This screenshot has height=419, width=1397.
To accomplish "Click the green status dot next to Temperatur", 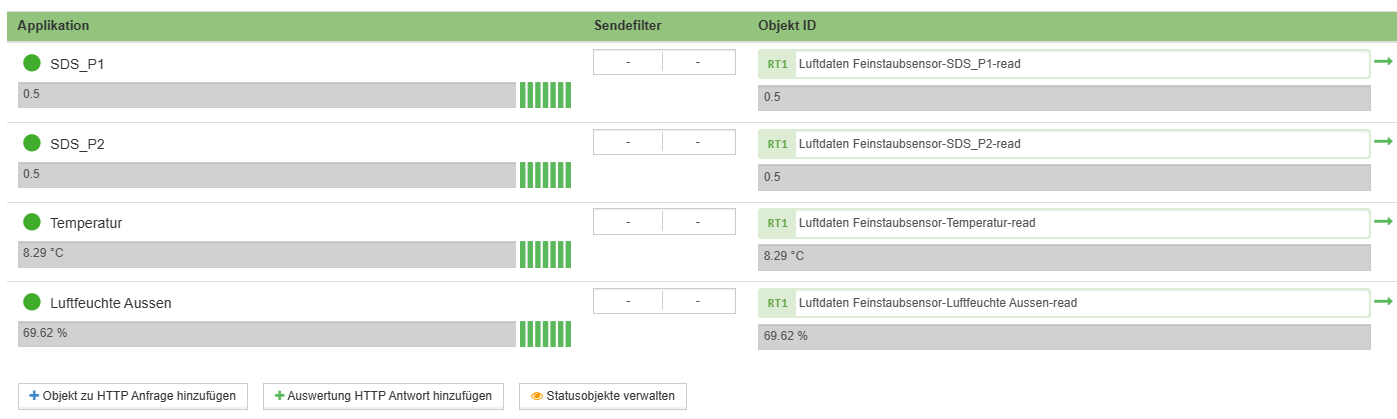I will [x=32, y=222].
